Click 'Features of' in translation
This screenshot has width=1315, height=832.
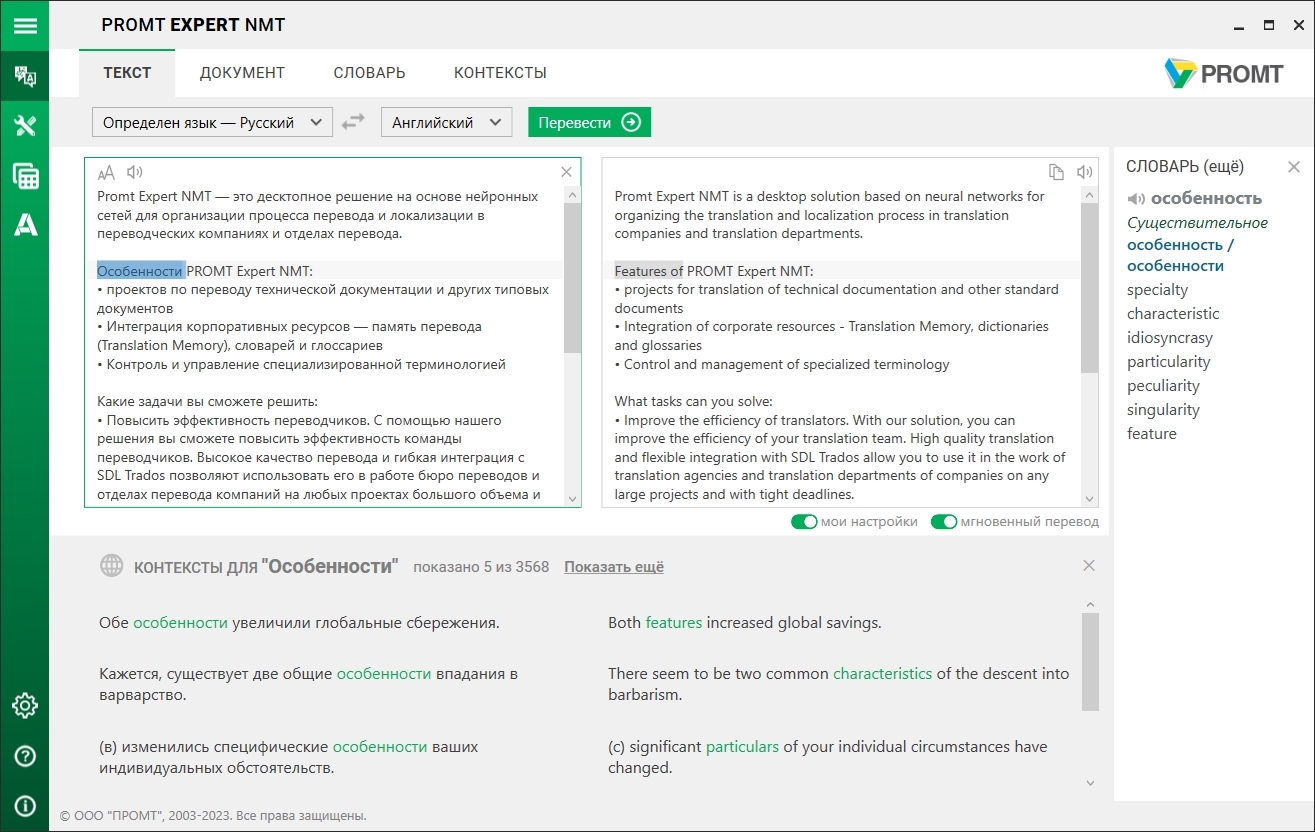click(648, 271)
